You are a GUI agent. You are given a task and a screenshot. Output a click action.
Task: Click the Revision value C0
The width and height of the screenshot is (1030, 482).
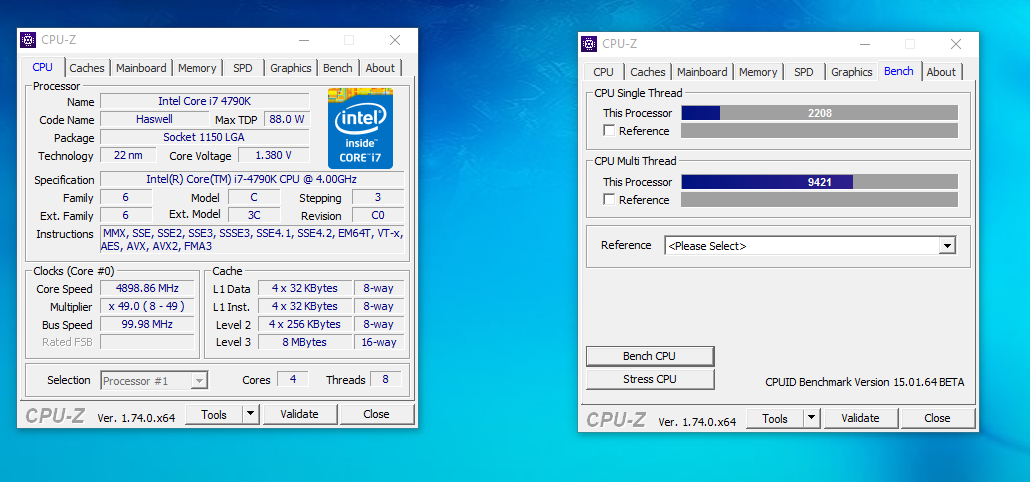click(x=378, y=215)
